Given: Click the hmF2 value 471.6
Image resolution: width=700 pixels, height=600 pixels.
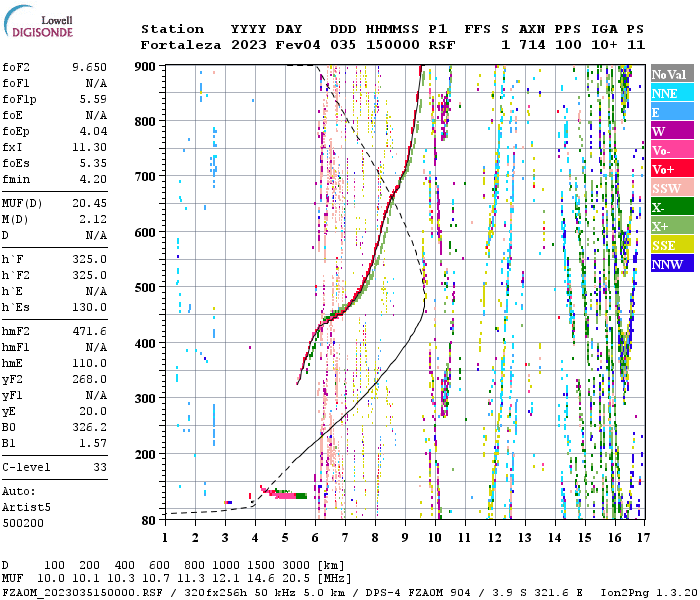Looking at the screenshot, I should [x=89, y=331].
